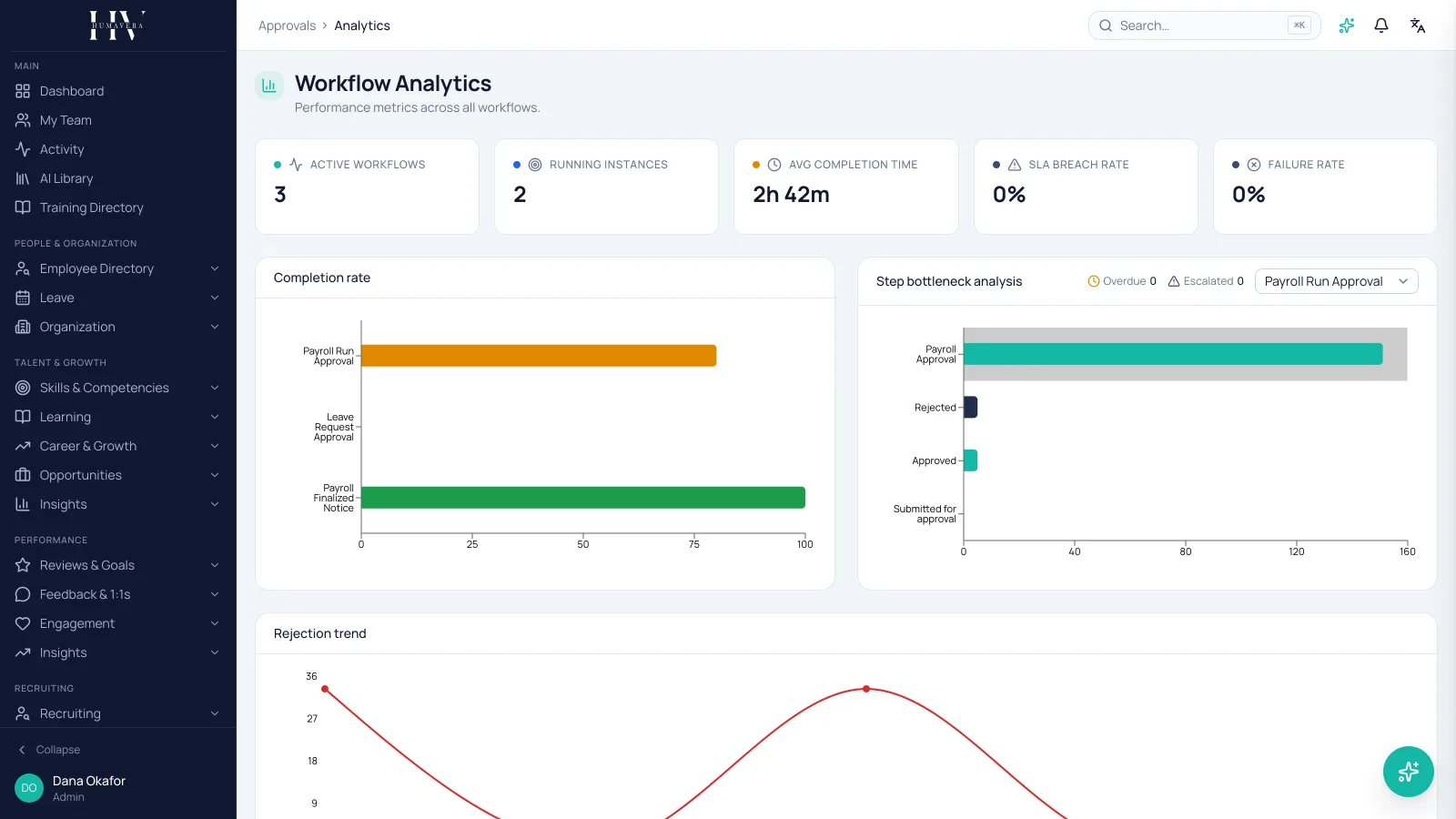
Task: Expand Reviews & Goals chevron
Action: click(215, 565)
